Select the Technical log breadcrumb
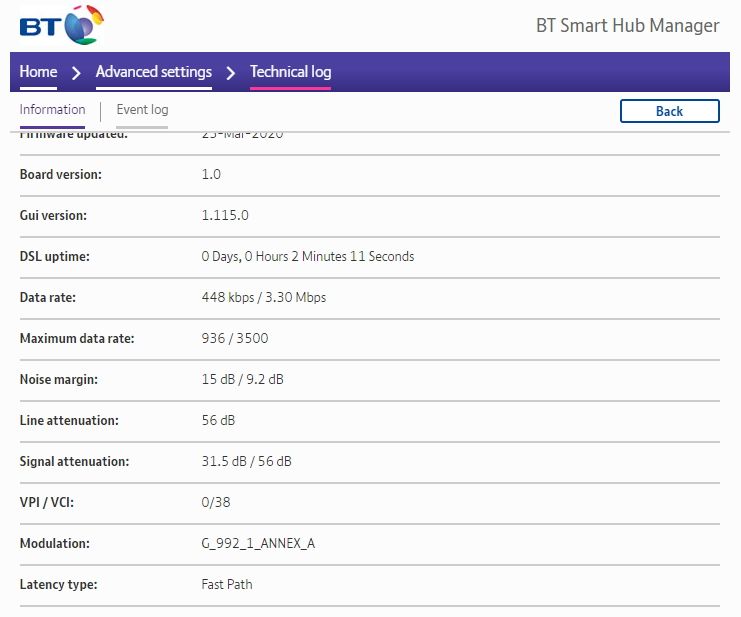 point(290,72)
